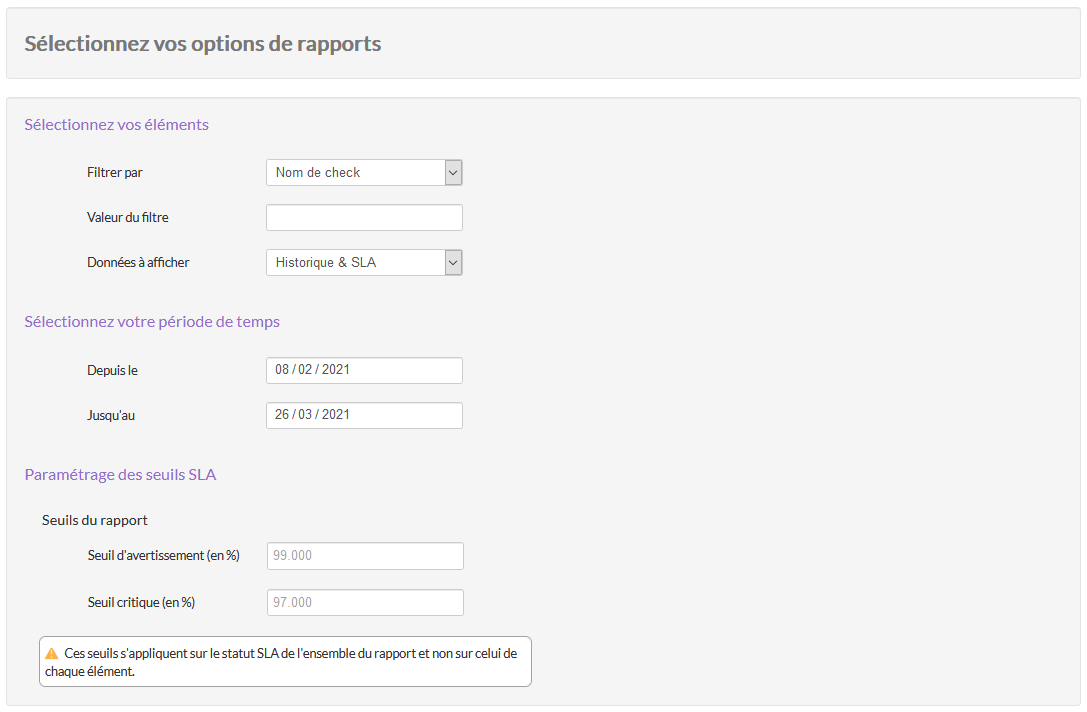Click the 'Valeur du filtre' text field
This screenshot has width=1087, height=712.
[x=364, y=218]
